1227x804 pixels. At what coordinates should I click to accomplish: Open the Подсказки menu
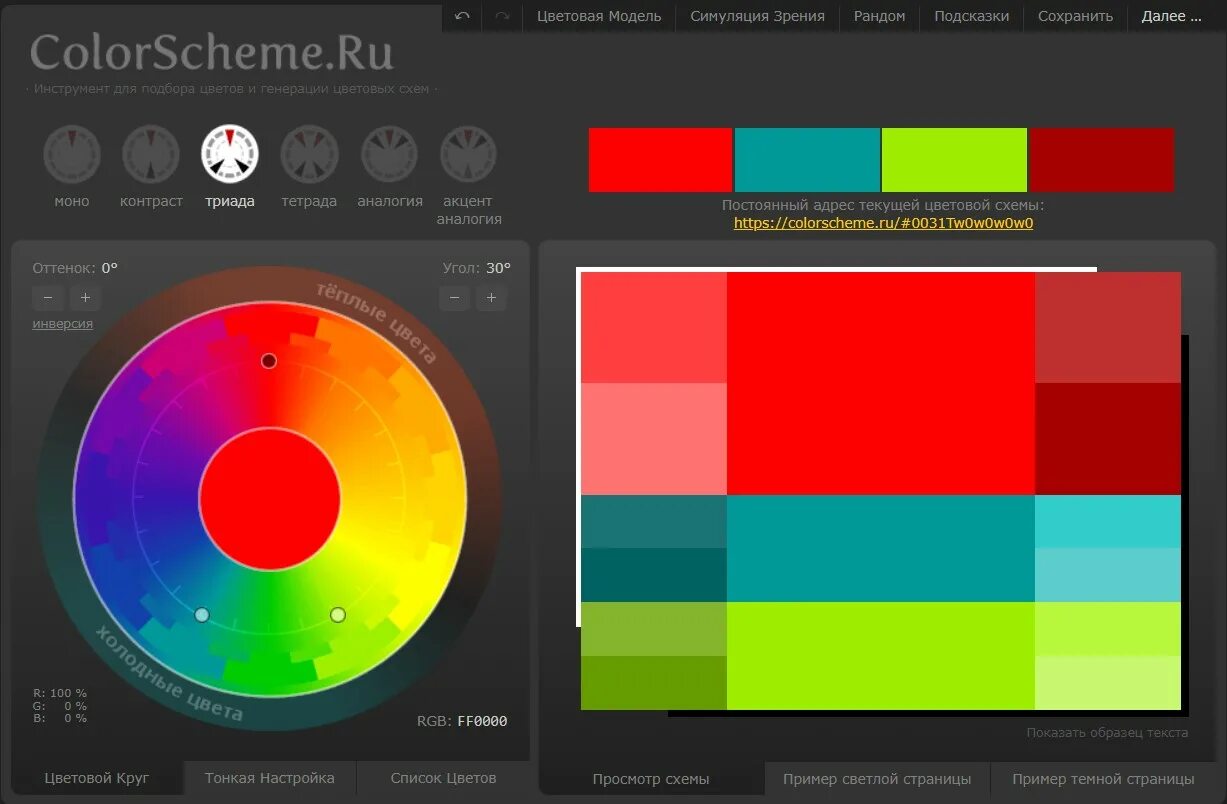[972, 16]
